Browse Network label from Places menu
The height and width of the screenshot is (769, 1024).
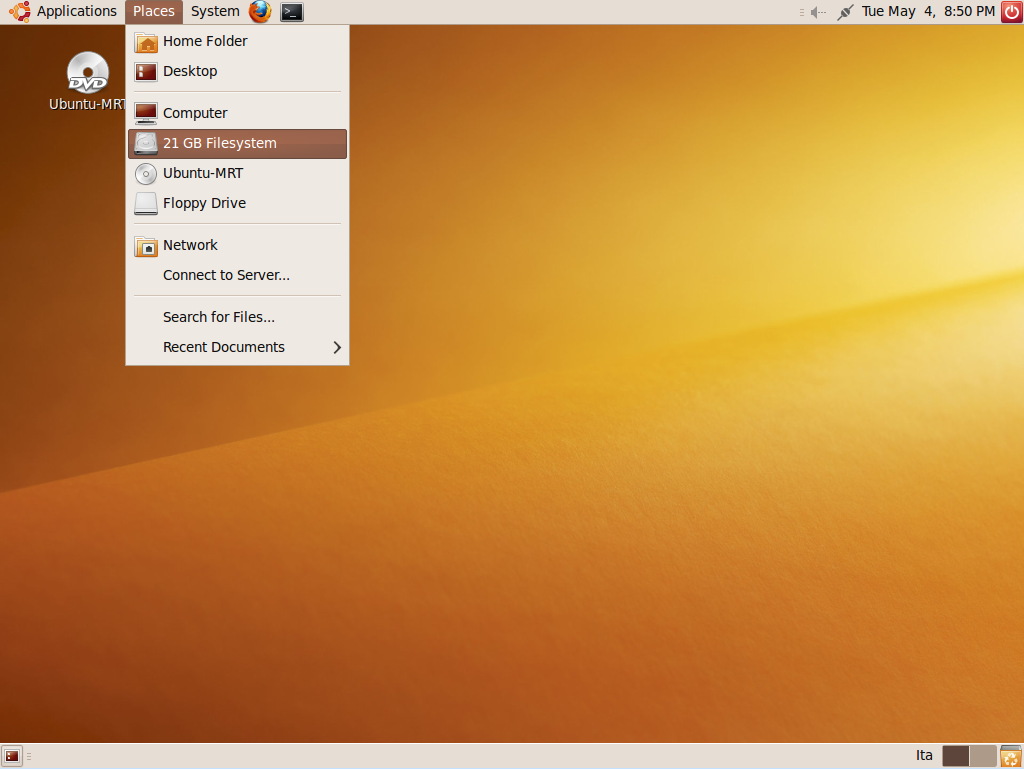point(190,245)
